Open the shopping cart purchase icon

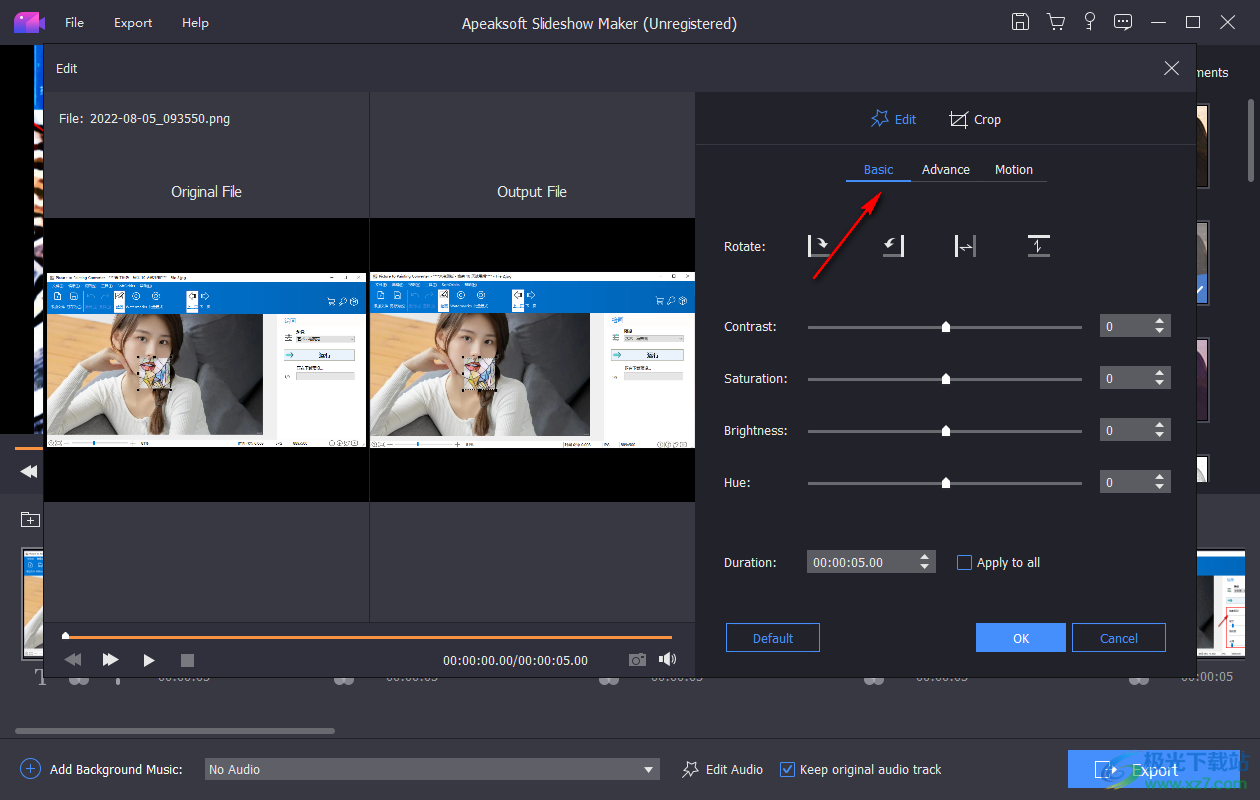1055,22
